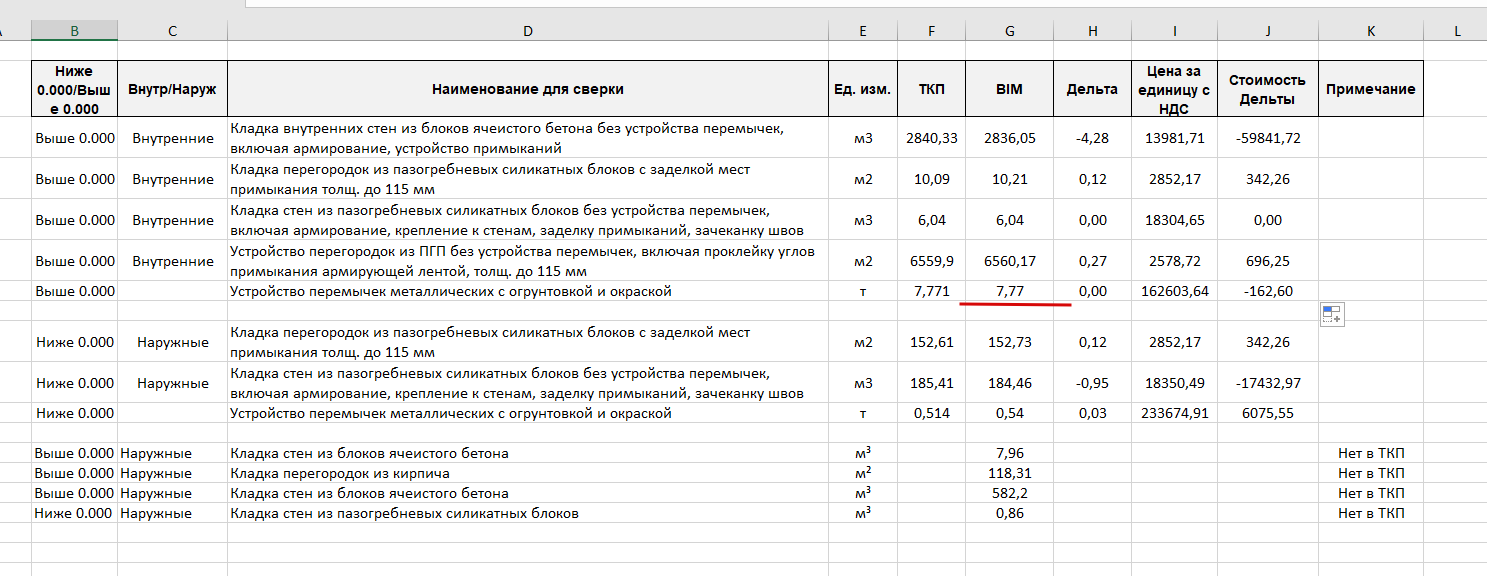Select the underlined BIM cell 7,77
1487x576 pixels.
point(1010,291)
